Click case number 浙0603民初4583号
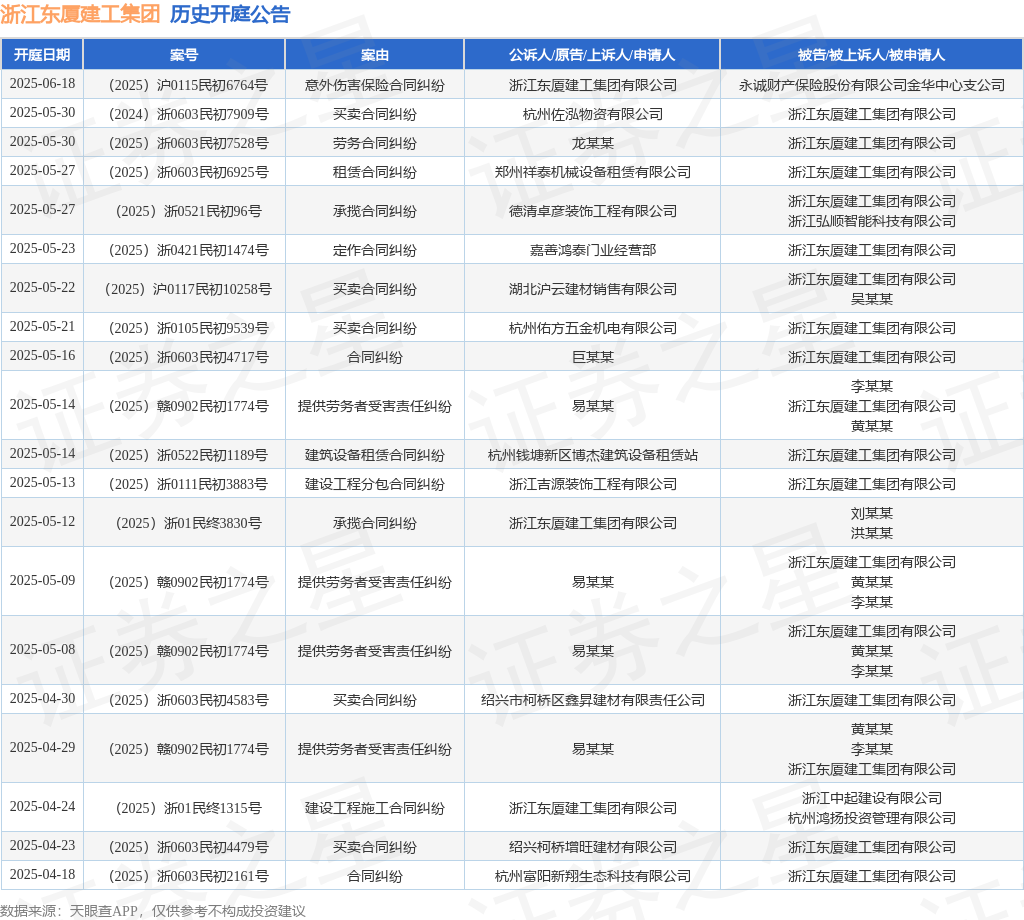 (x=188, y=700)
